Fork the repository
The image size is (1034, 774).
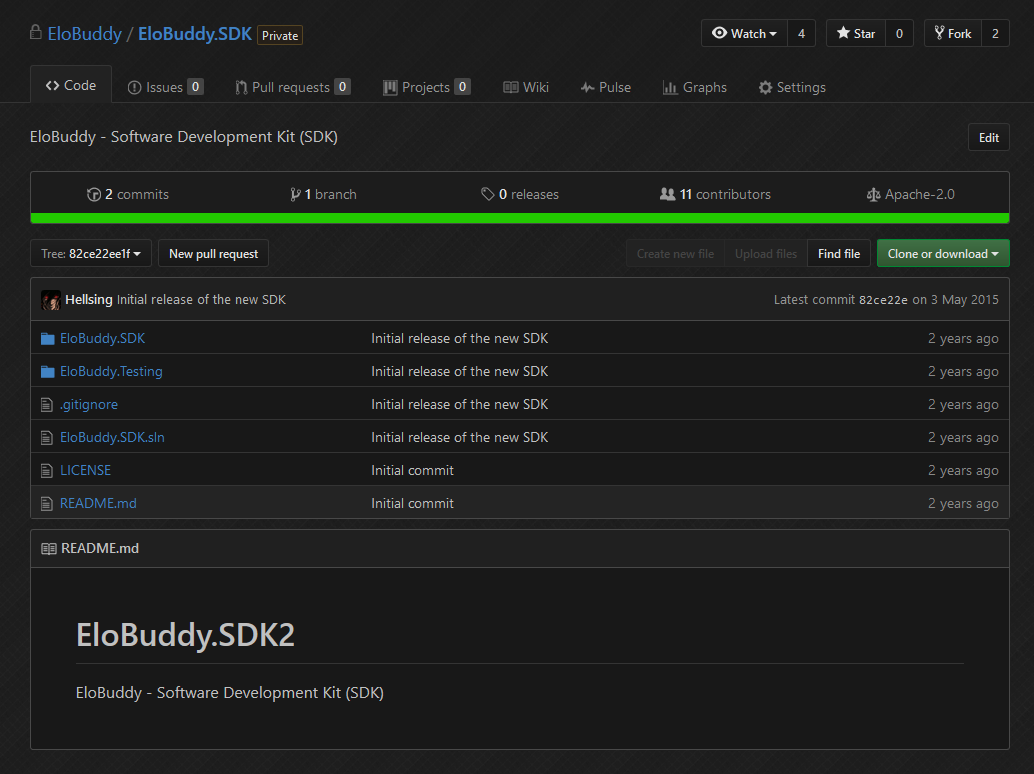click(953, 34)
